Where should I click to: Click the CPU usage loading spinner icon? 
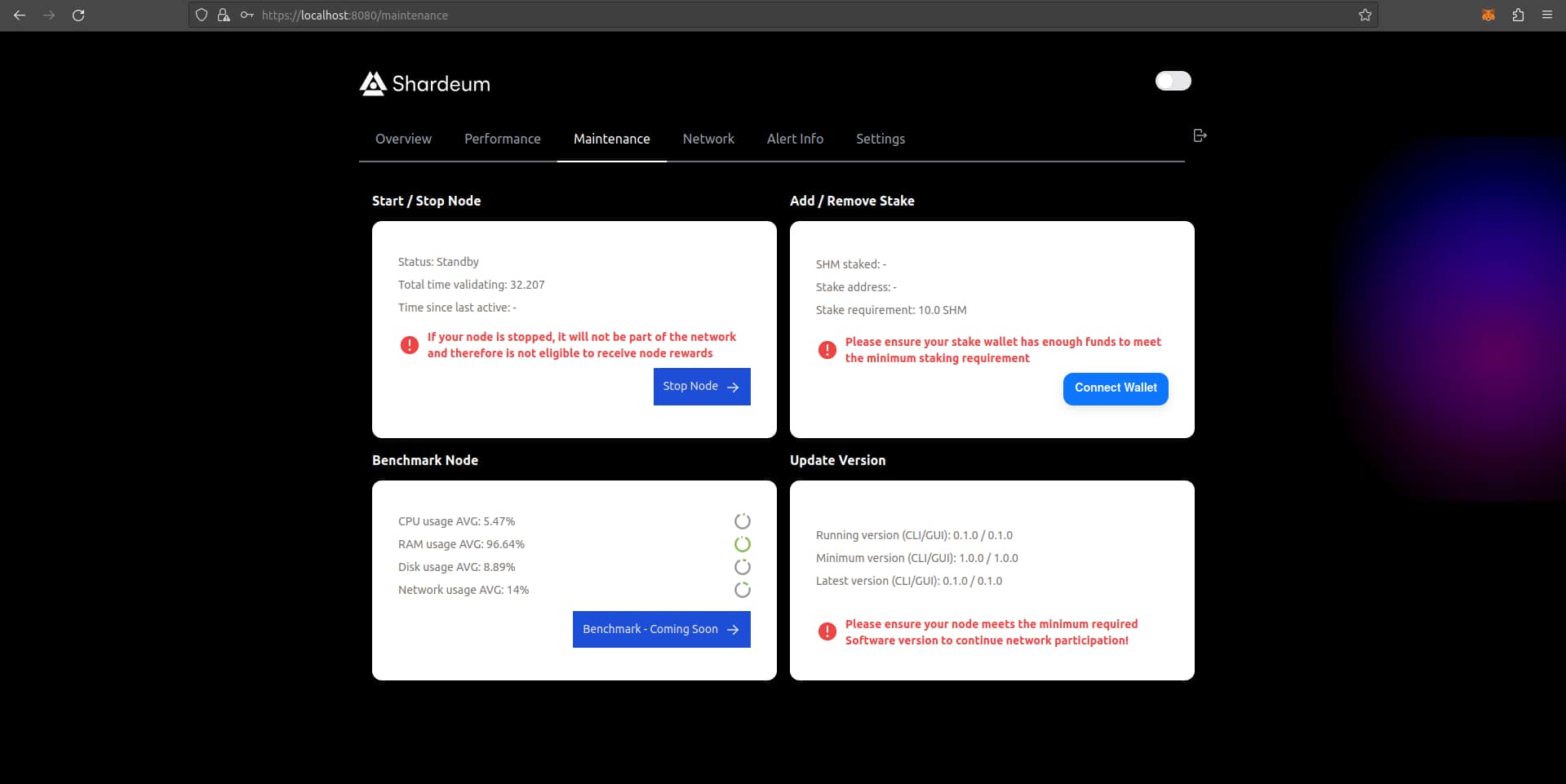coord(742,521)
